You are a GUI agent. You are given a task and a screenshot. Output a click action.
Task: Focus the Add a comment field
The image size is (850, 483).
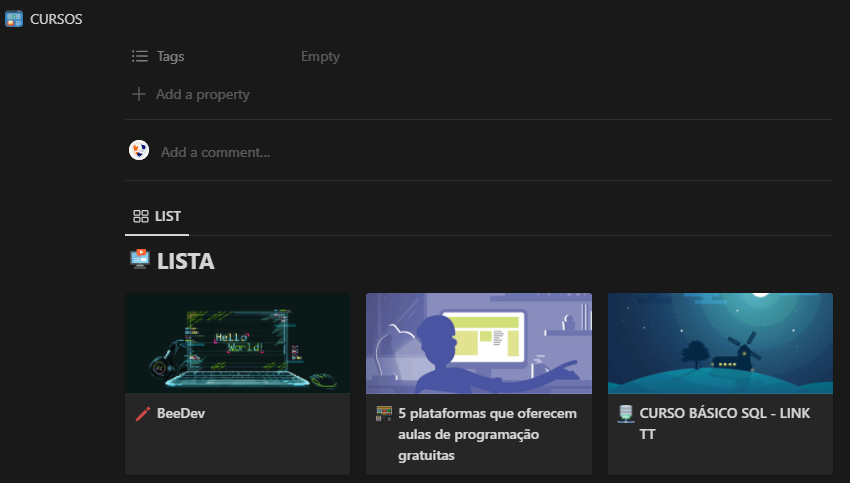pos(215,152)
